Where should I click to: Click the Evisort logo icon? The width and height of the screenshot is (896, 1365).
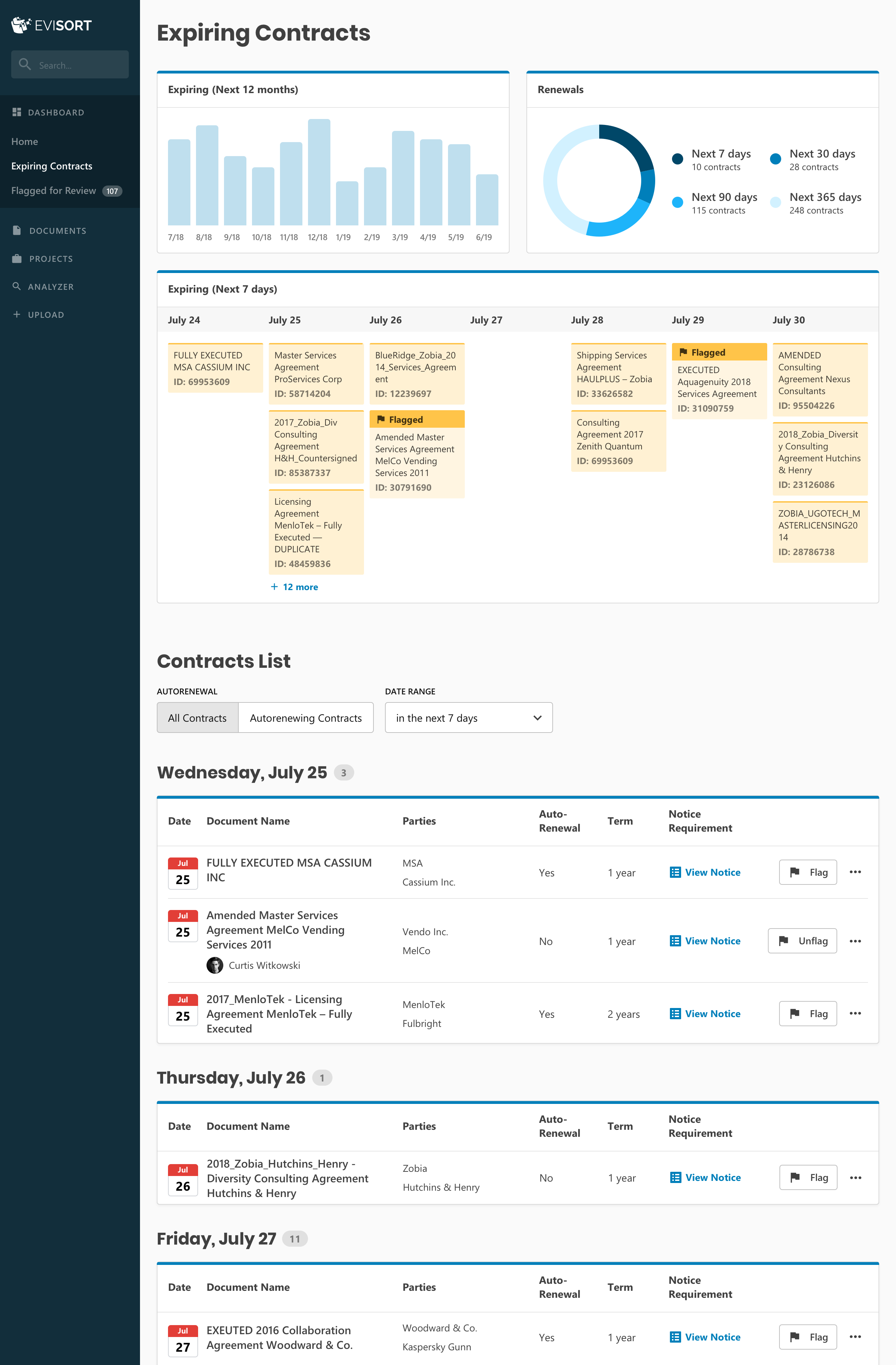click(21, 24)
